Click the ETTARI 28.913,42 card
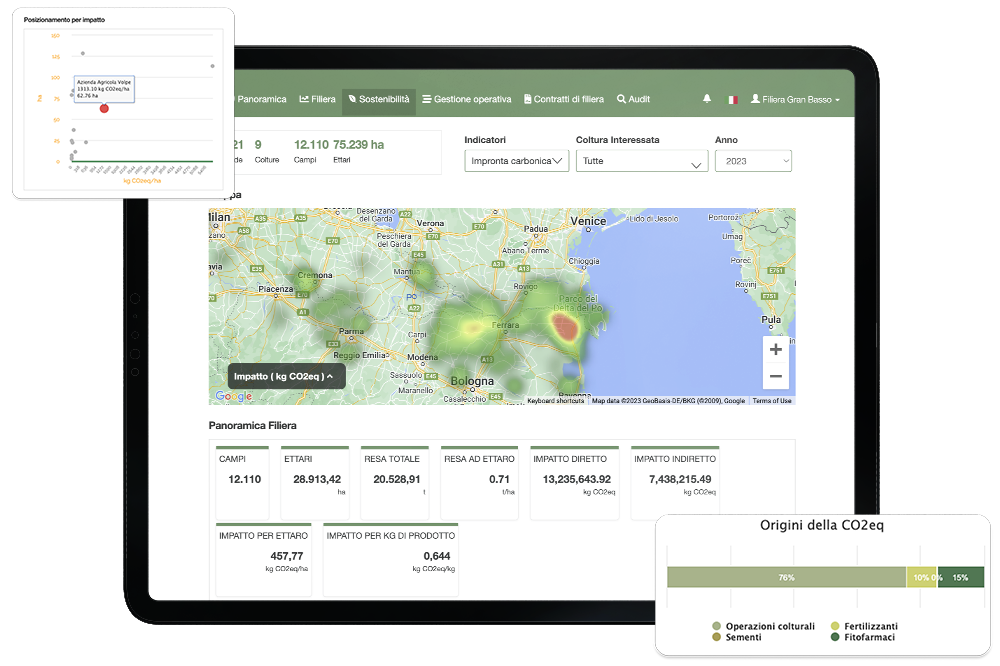1000x666 pixels. click(x=314, y=483)
